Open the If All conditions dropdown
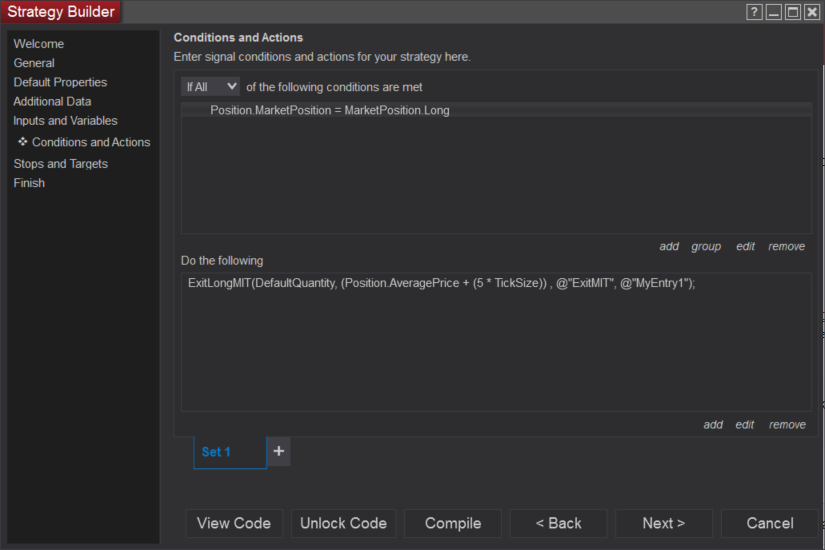825x550 pixels. pos(211,87)
